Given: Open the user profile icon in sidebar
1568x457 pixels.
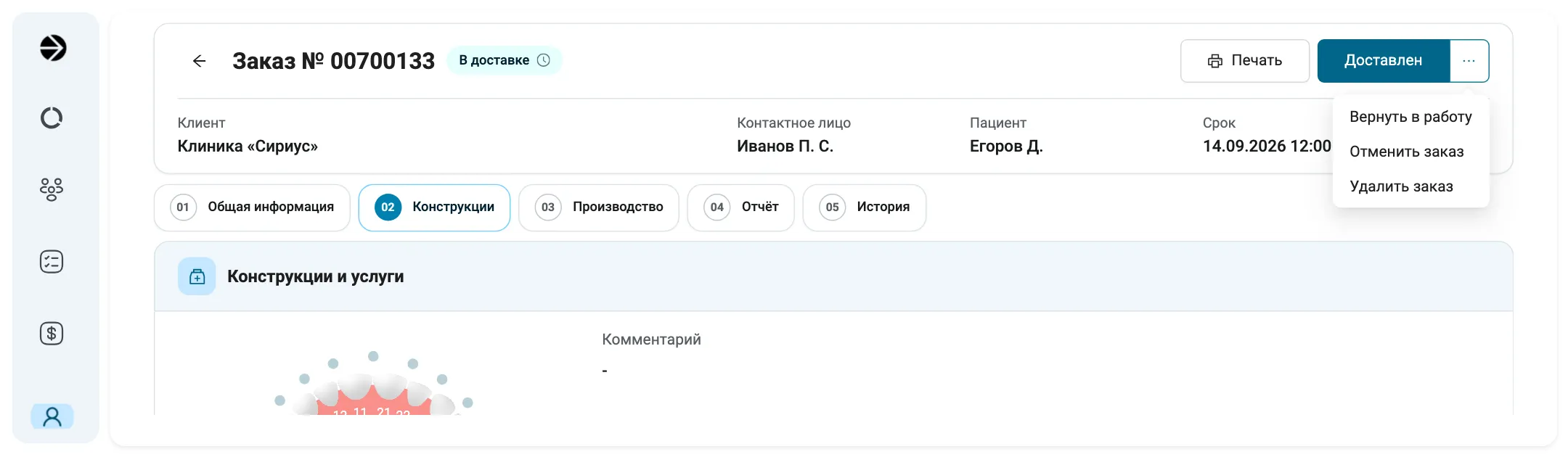Looking at the screenshot, I should point(52,416).
